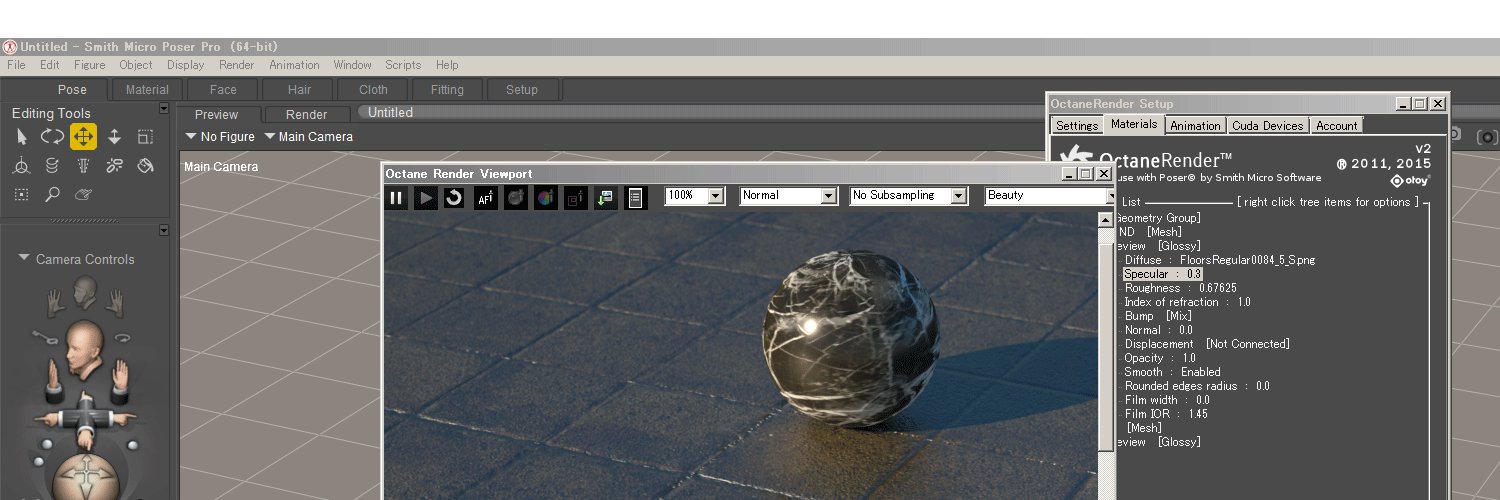Toggle the animating key icon in Camera Controls
Image resolution: width=1500 pixels, height=500 pixels.
tap(42, 335)
